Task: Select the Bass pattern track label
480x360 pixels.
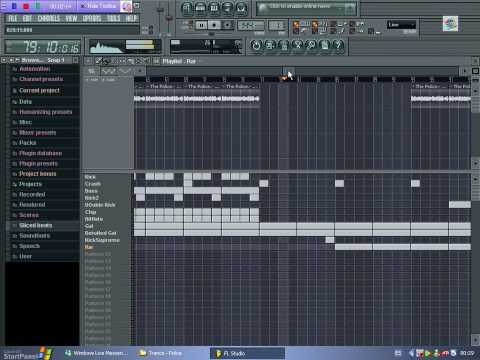Action: (91, 191)
